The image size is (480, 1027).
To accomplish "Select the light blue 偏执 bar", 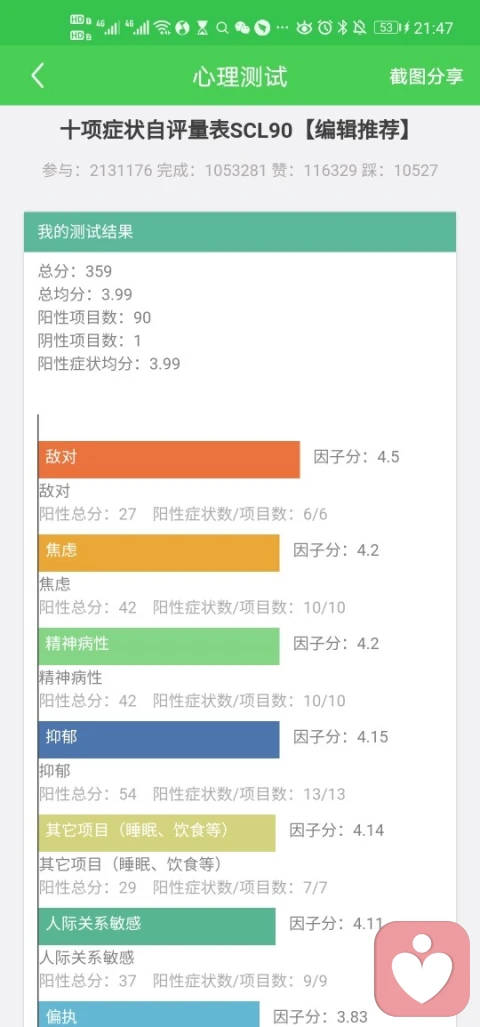I will pos(149,1014).
